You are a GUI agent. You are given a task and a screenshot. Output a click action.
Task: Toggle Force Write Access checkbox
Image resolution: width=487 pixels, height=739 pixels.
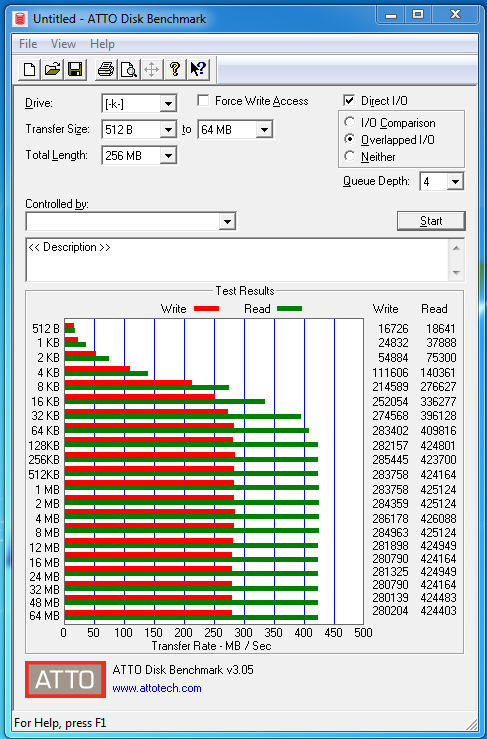[x=204, y=100]
